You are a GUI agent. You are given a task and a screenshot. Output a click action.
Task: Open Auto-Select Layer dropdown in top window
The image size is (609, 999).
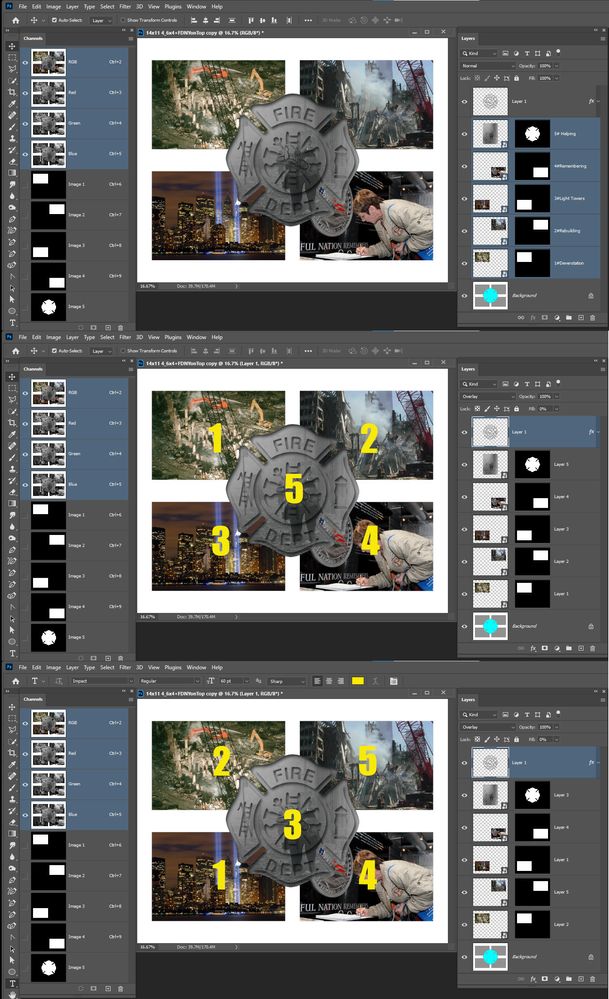(101, 20)
